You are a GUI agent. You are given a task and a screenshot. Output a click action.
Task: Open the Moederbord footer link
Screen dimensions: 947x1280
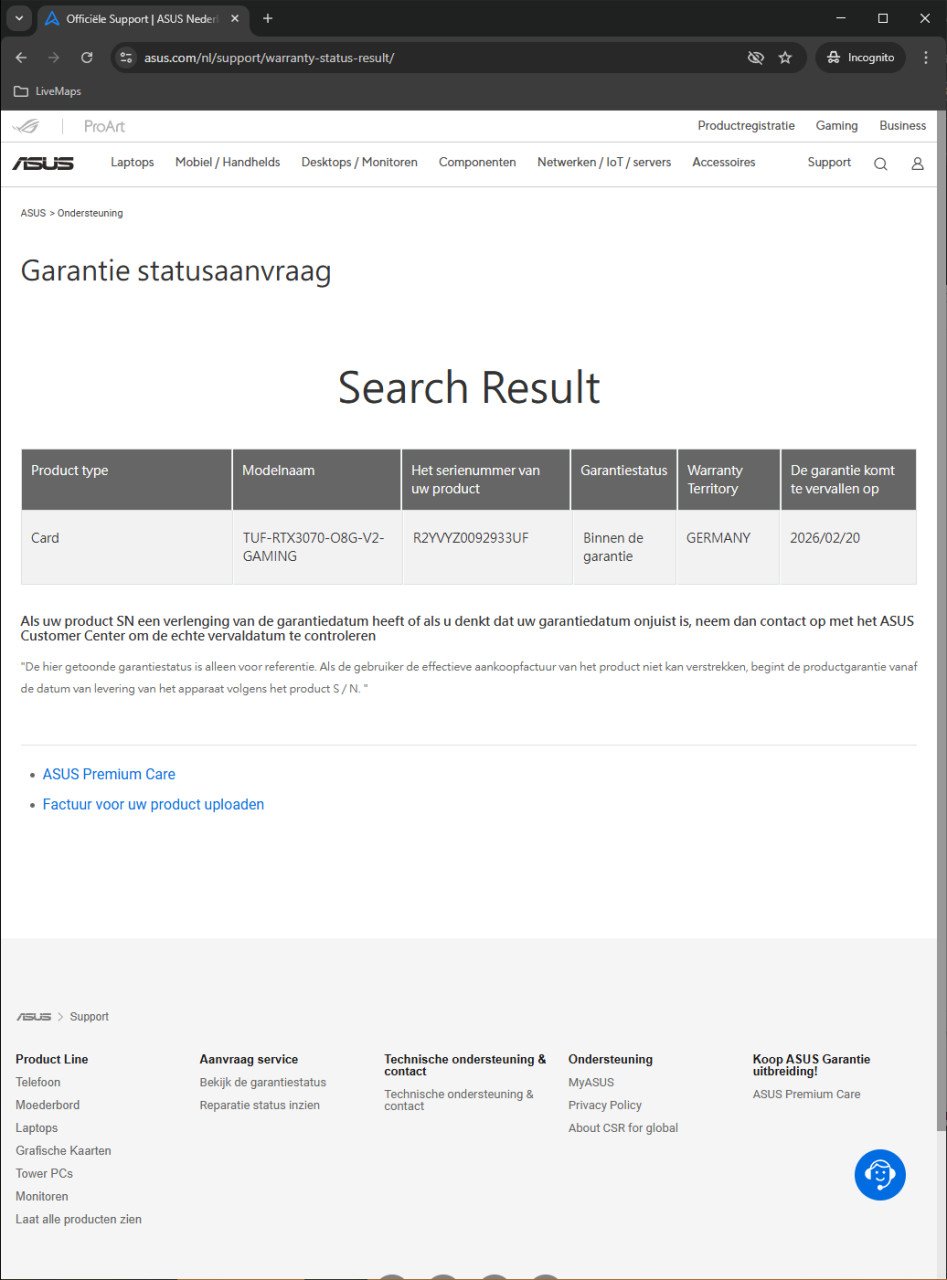click(47, 1105)
